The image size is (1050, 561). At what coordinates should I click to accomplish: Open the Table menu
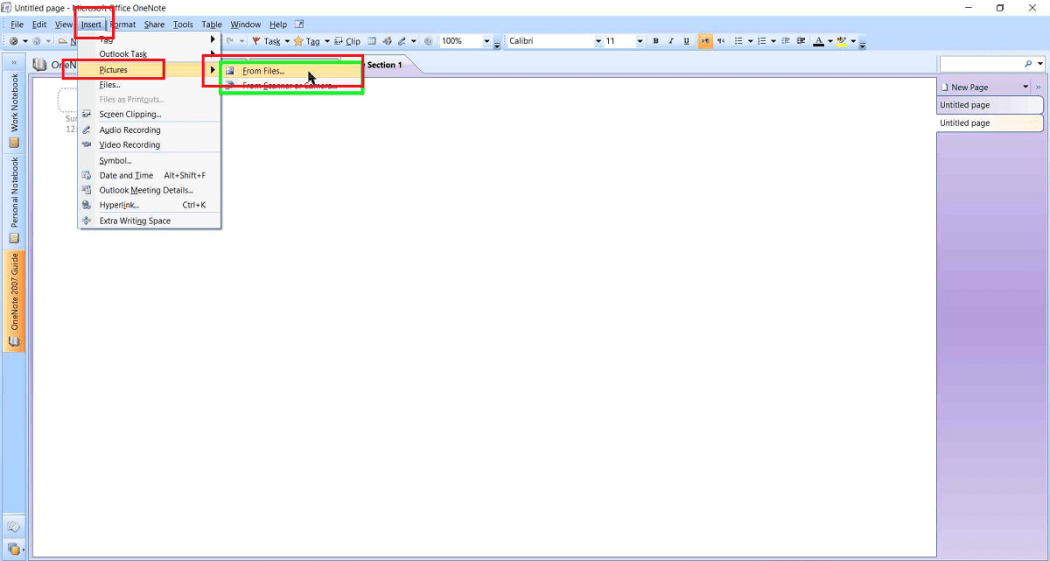pos(212,24)
